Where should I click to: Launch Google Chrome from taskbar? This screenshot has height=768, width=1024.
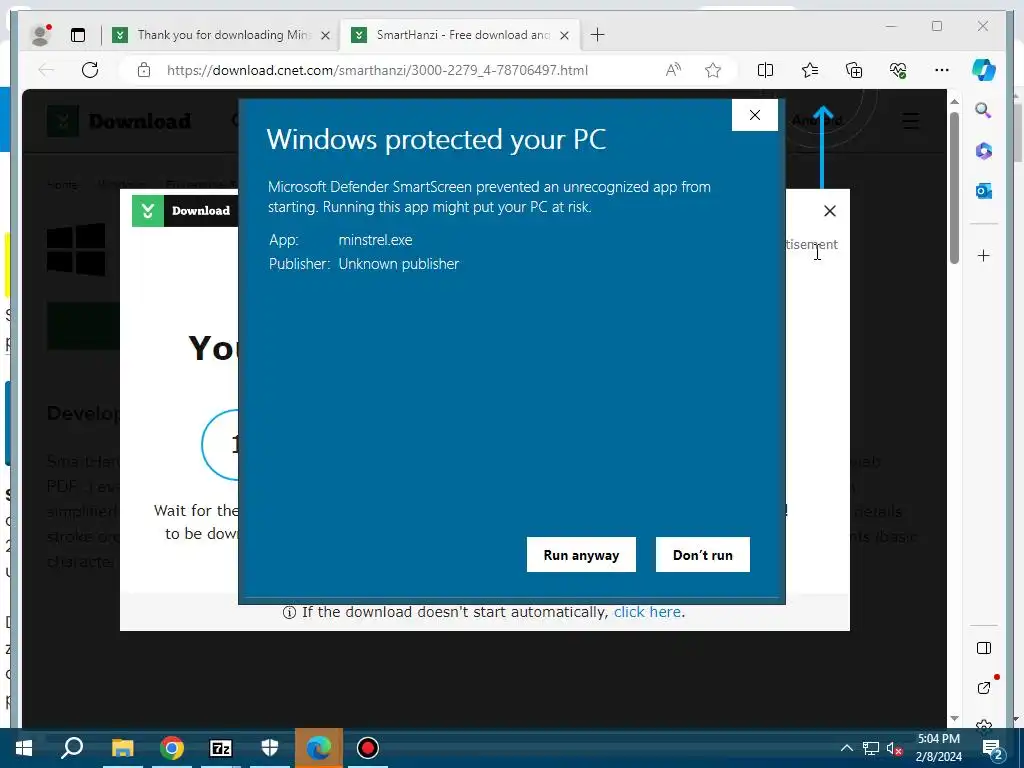[x=172, y=748]
